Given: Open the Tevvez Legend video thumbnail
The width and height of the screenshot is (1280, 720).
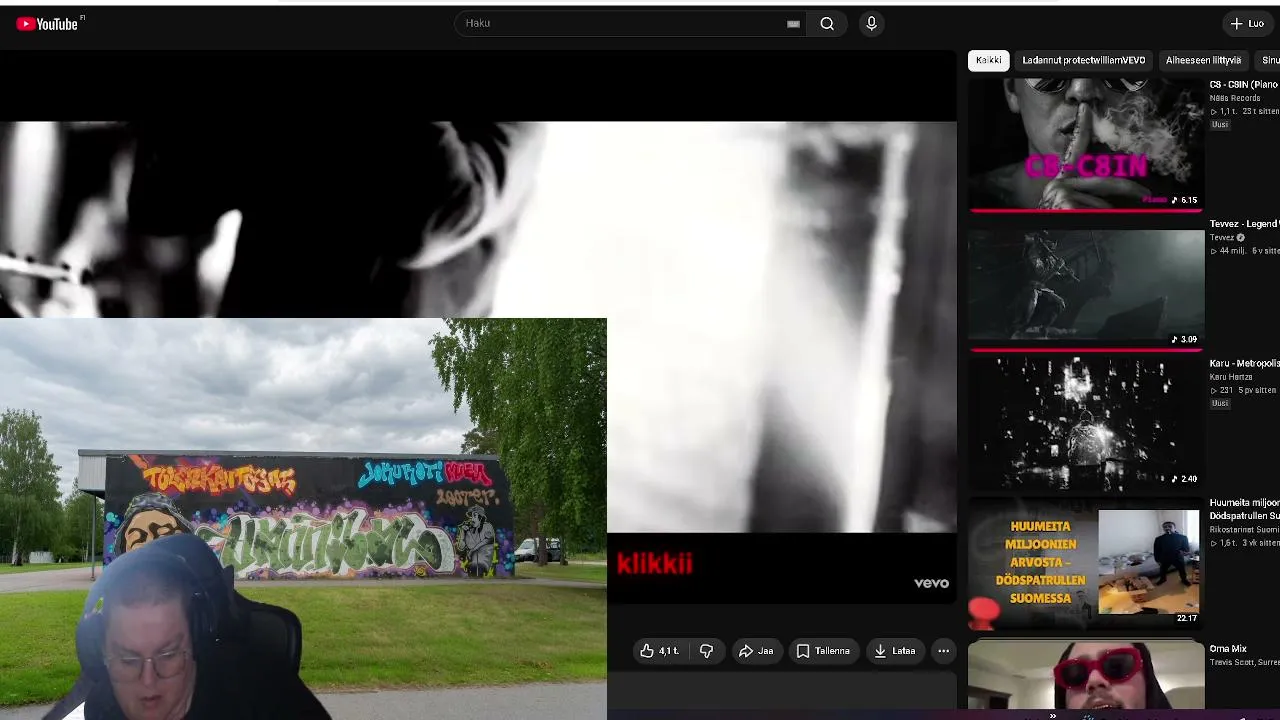Looking at the screenshot, I should 1086,286.
